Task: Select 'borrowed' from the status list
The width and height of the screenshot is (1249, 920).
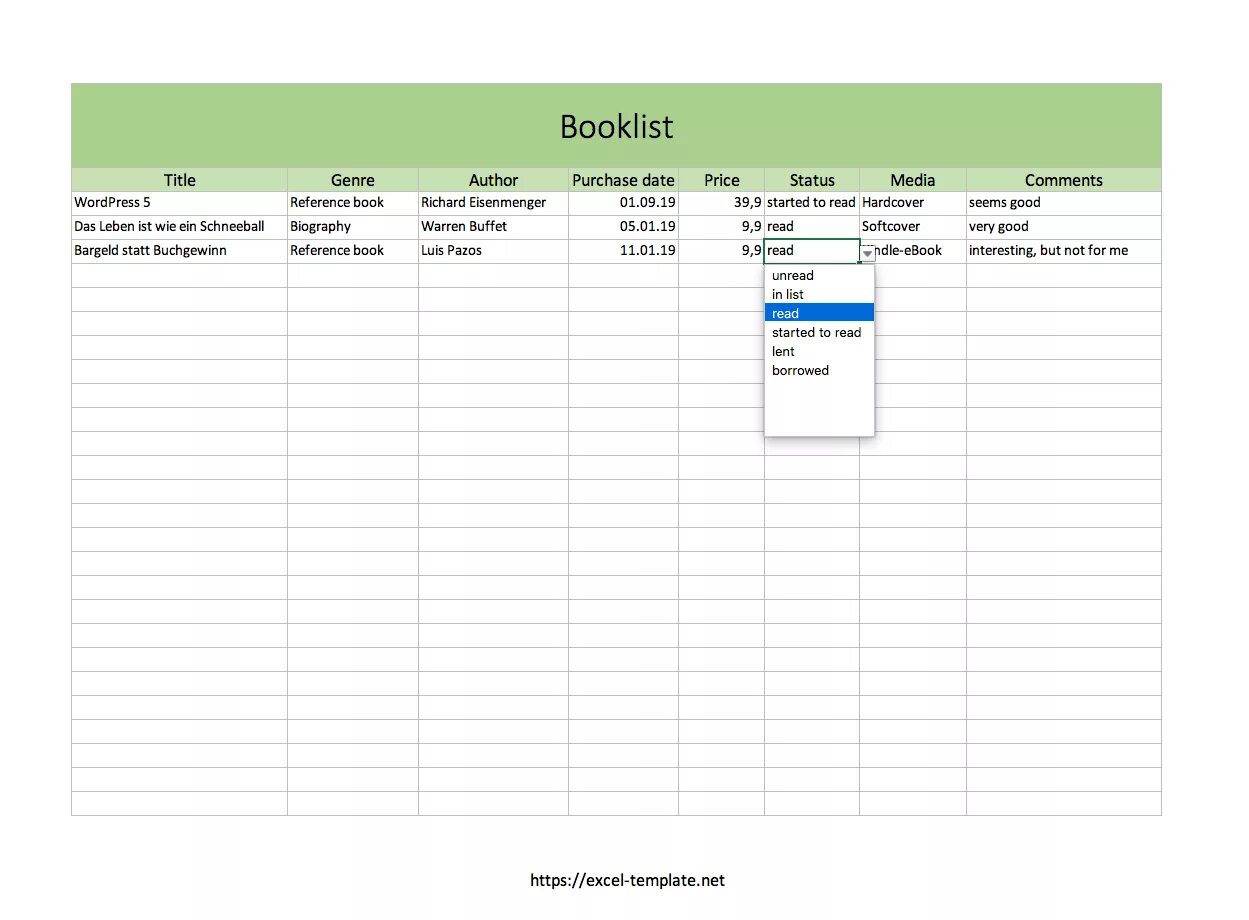Action: point(819,370)
